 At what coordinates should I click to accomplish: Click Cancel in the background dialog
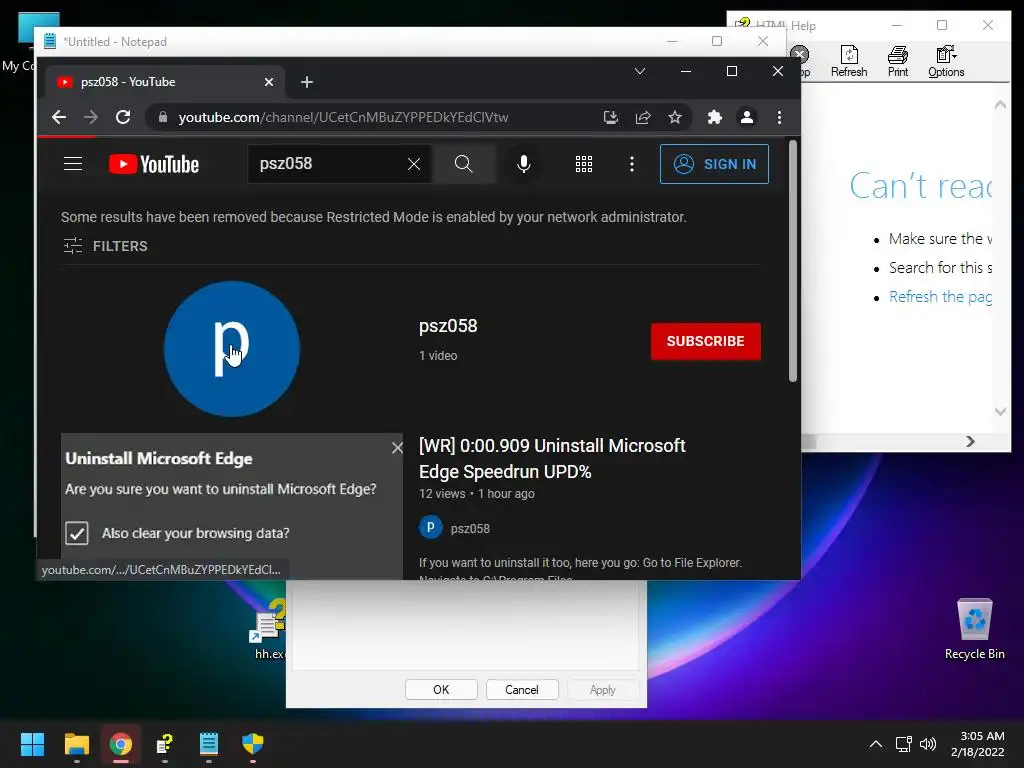[522, 690]
